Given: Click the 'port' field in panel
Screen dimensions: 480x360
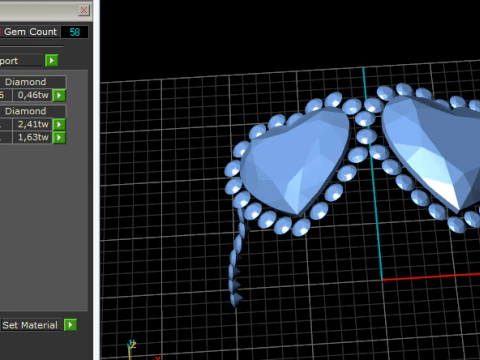Looking at the screenshot, I should tap(21, 61).
